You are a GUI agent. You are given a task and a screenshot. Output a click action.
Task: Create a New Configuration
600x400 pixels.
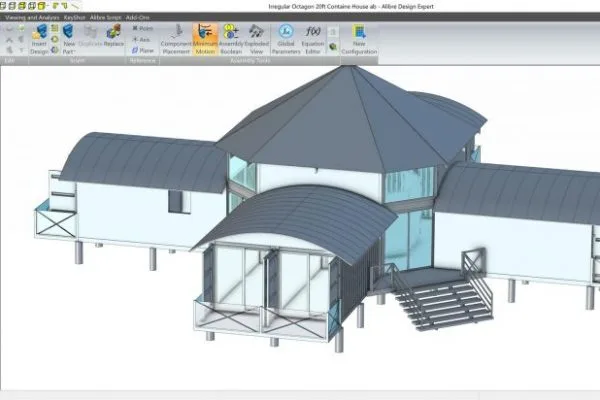click(x=359, y=39)
